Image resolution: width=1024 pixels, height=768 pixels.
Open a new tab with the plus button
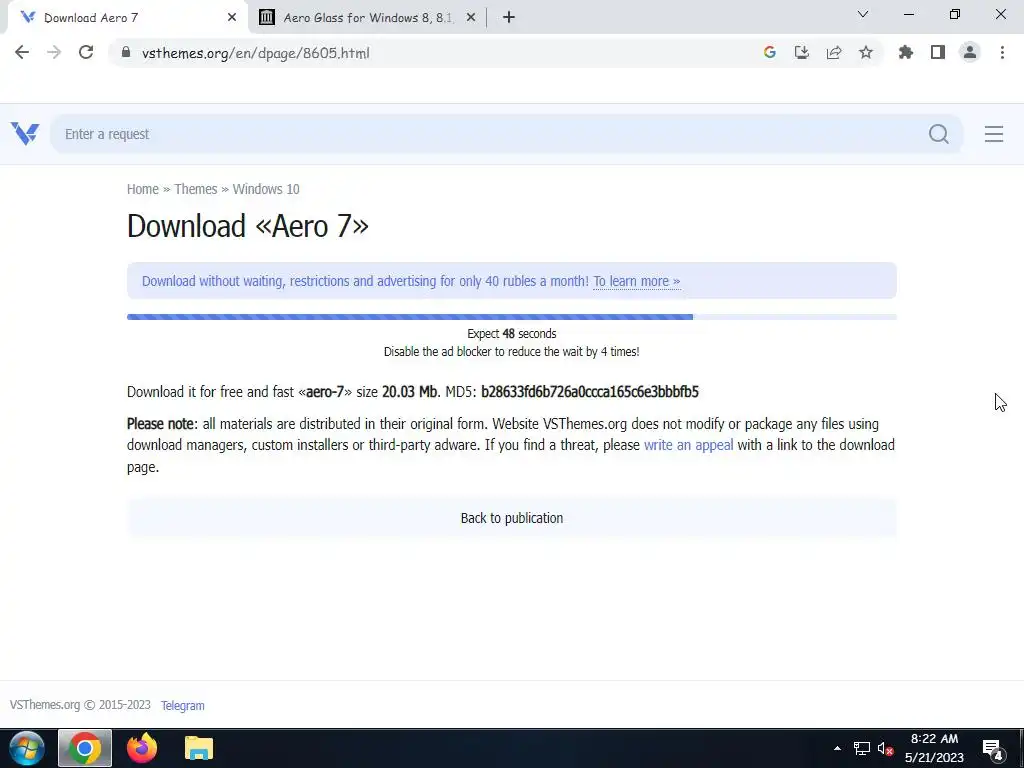click(x=509, y=18)
